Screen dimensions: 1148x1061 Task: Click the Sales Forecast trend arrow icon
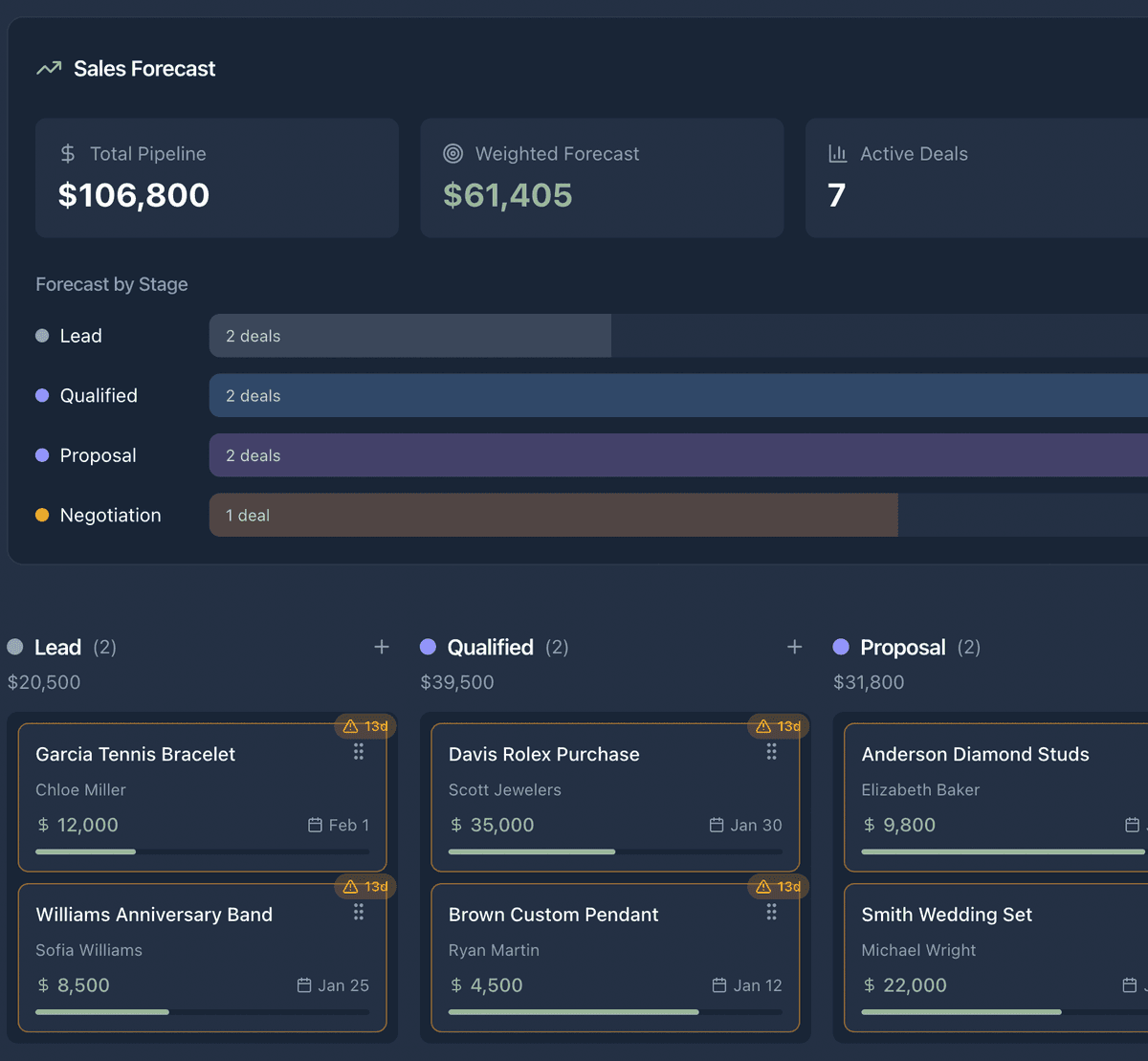49,69
